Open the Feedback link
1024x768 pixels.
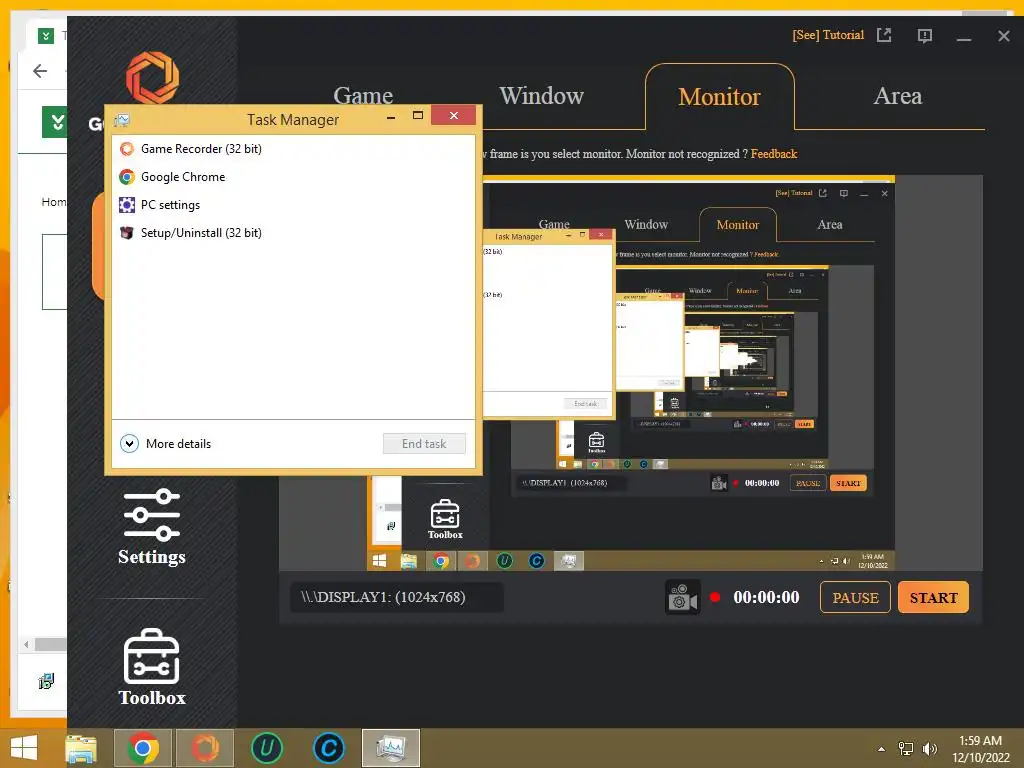pos(774,154)
